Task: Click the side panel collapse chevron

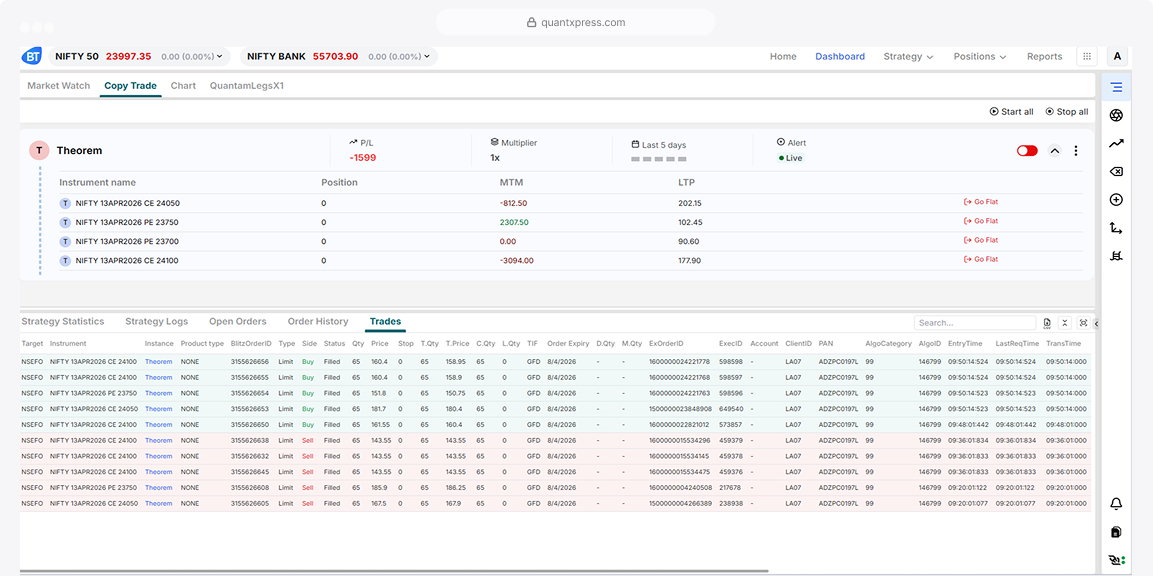Action: click(x=1096, y=323)
